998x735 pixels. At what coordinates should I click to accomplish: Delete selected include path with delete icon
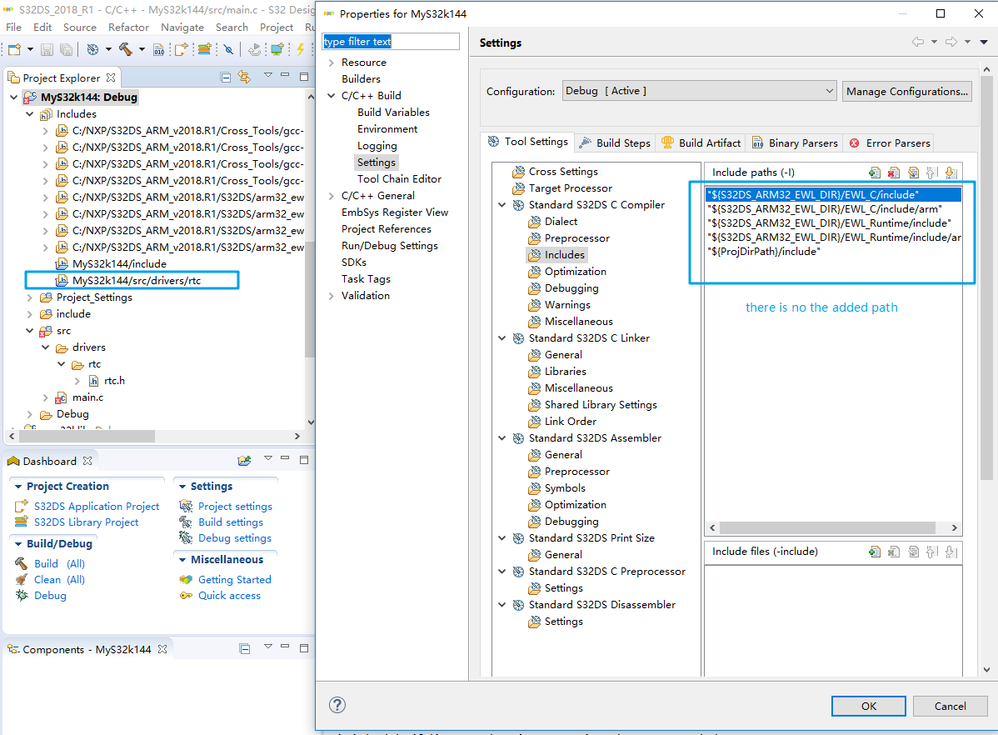894,172
